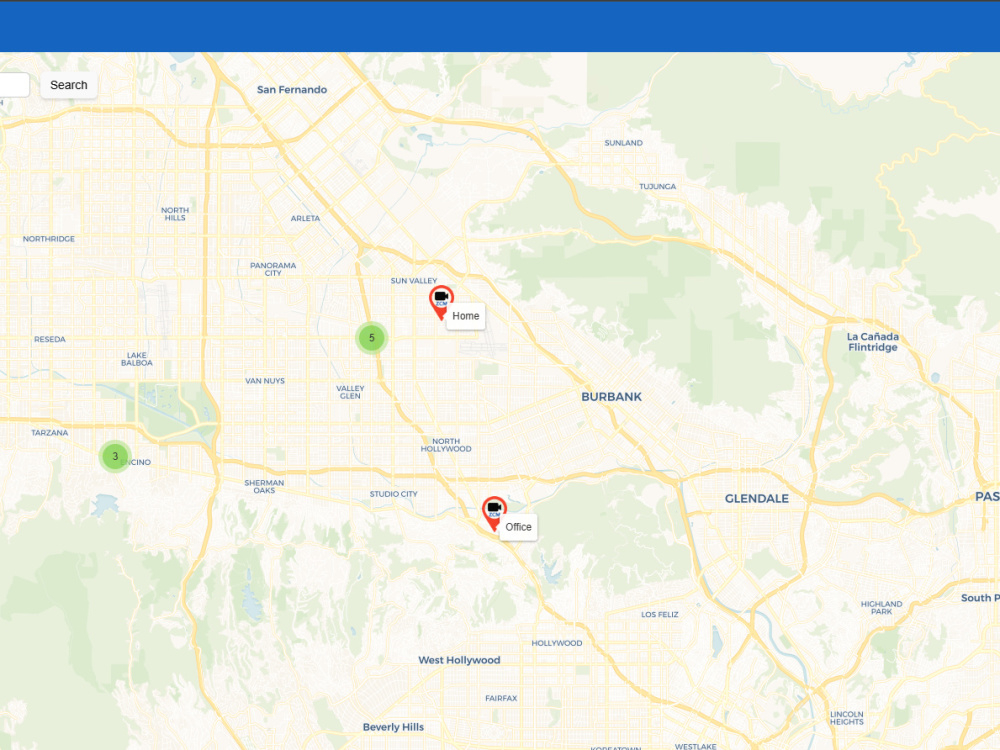Open the Home marker label

pyautogui.click(x=466, y=316)
